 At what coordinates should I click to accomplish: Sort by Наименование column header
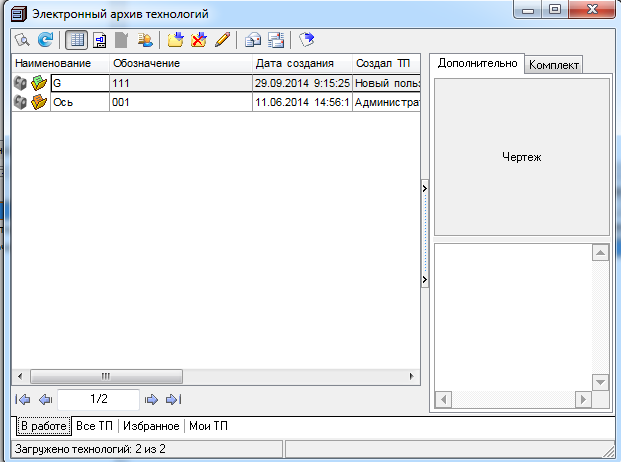click(60, 63)
